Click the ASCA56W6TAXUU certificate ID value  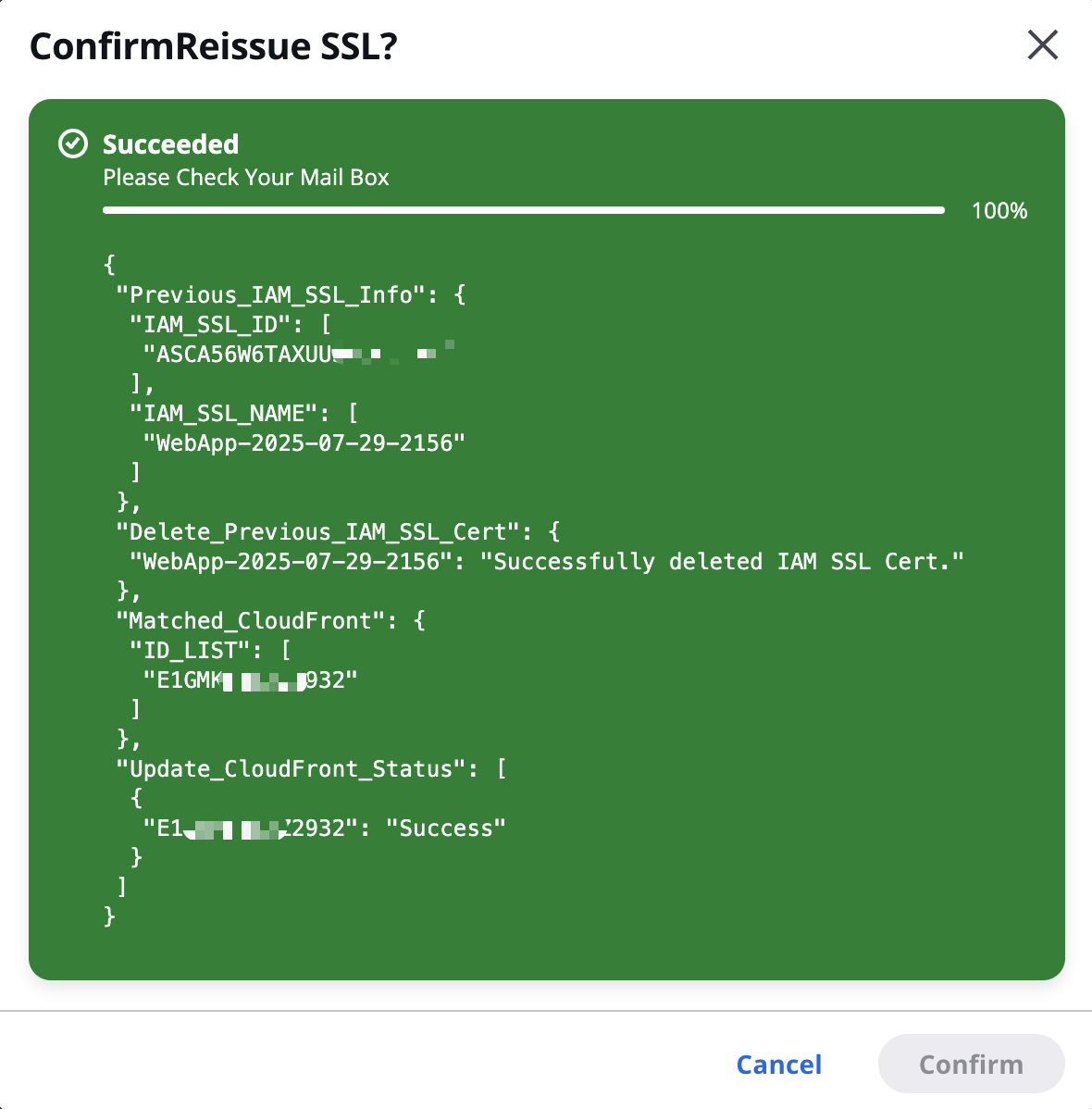298,354
